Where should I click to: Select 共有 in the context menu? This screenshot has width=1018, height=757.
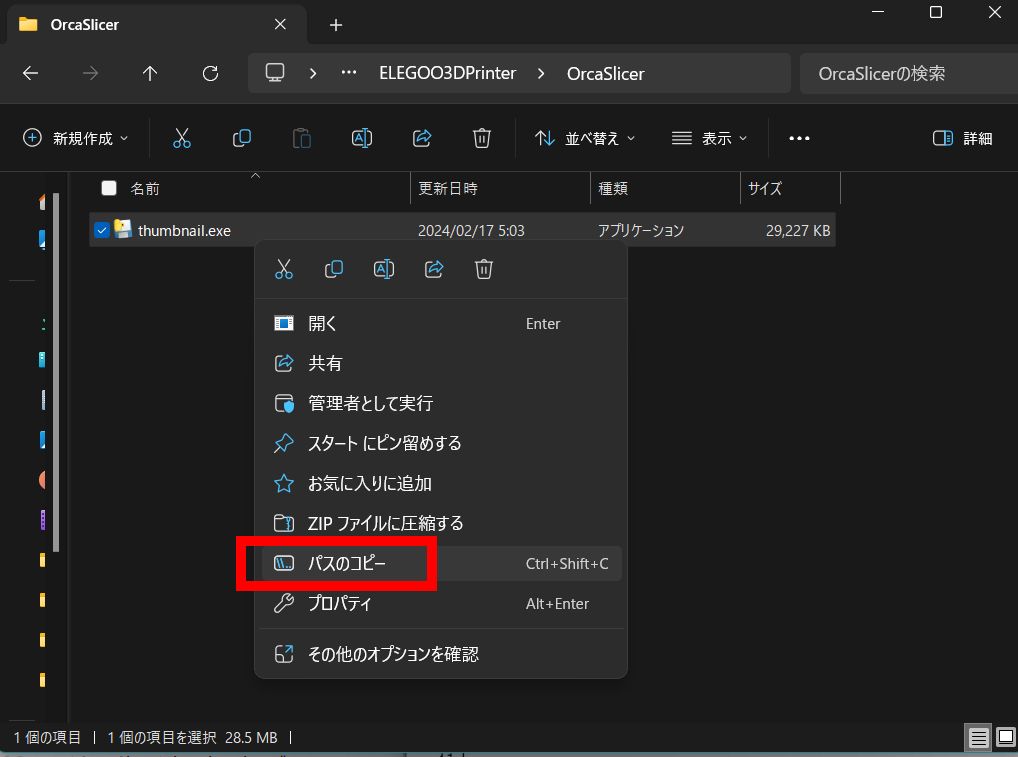pyautogui.click(x=441, y=363)
